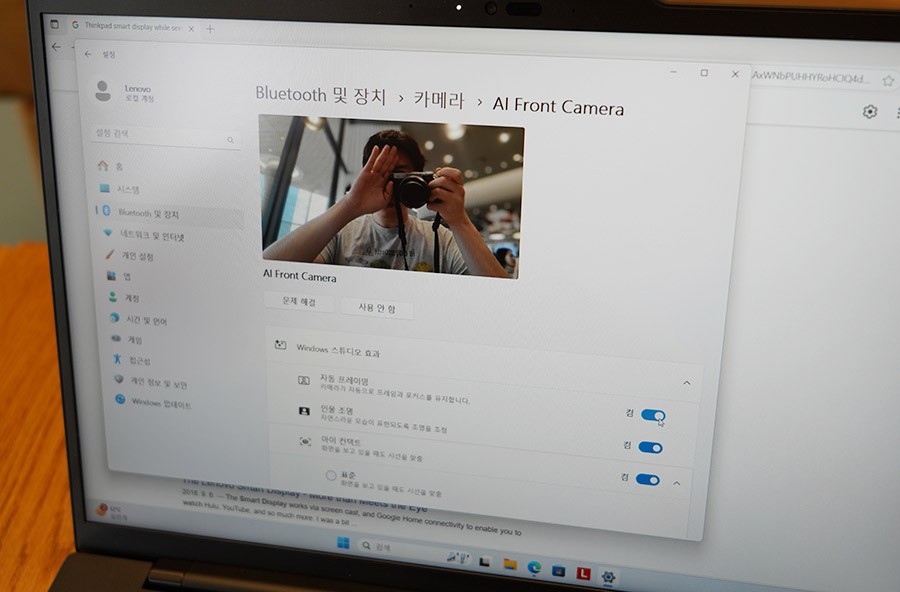Open the red Lenovo L taskbar app
Screen dimensions: 900x592
coord(584,574)
